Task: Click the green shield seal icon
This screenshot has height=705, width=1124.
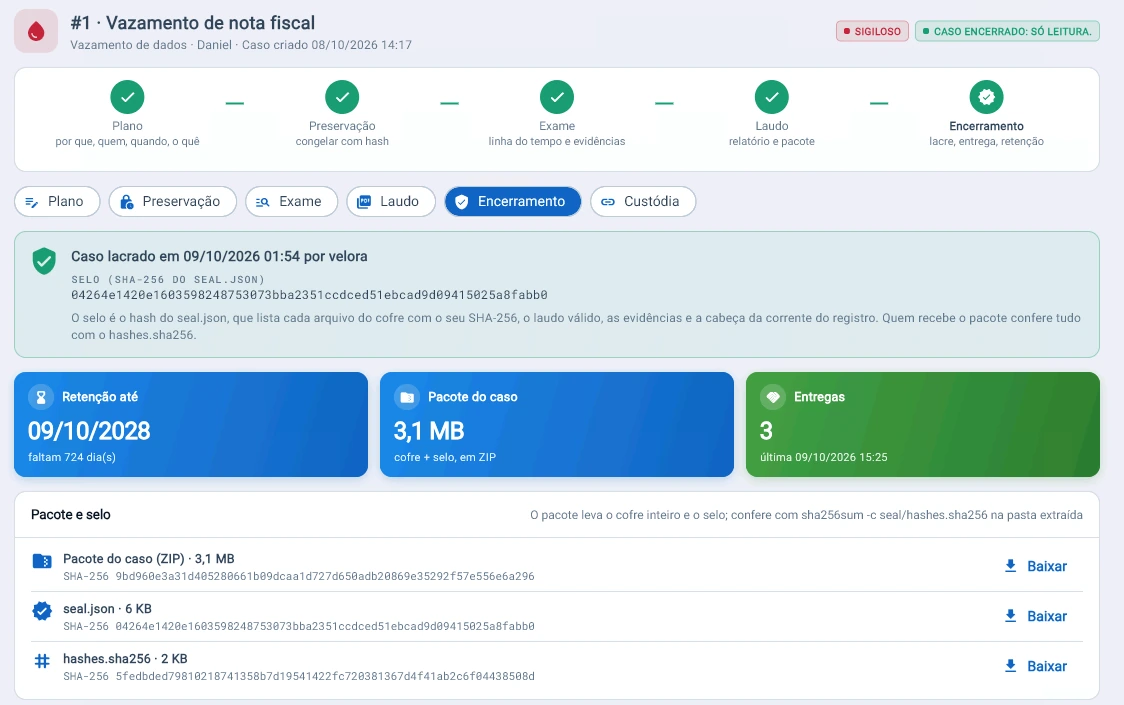Action: [44, 261]
